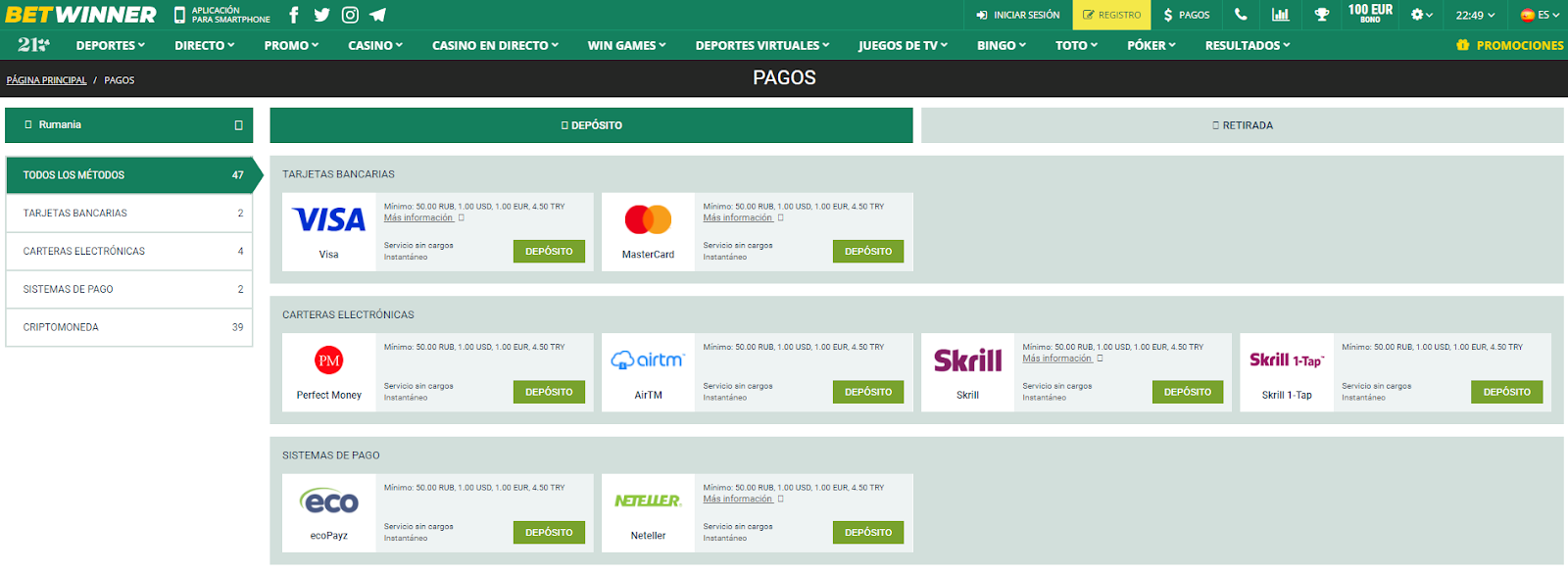Expand the Deportes menu
The width and height of the screenshot is (1568, 573).
coord(111,45)
